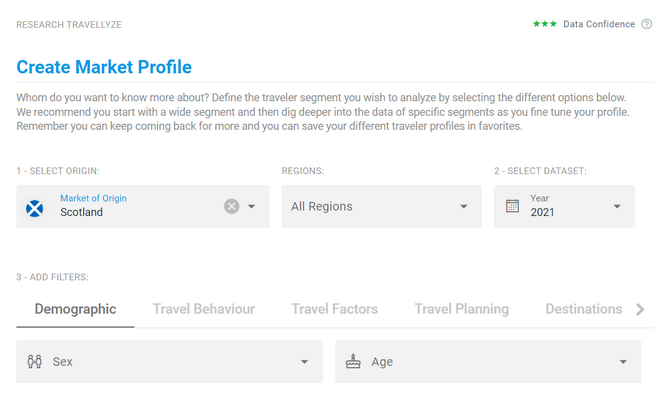Switch to the Travel Behaviour tab

point(204,309)
